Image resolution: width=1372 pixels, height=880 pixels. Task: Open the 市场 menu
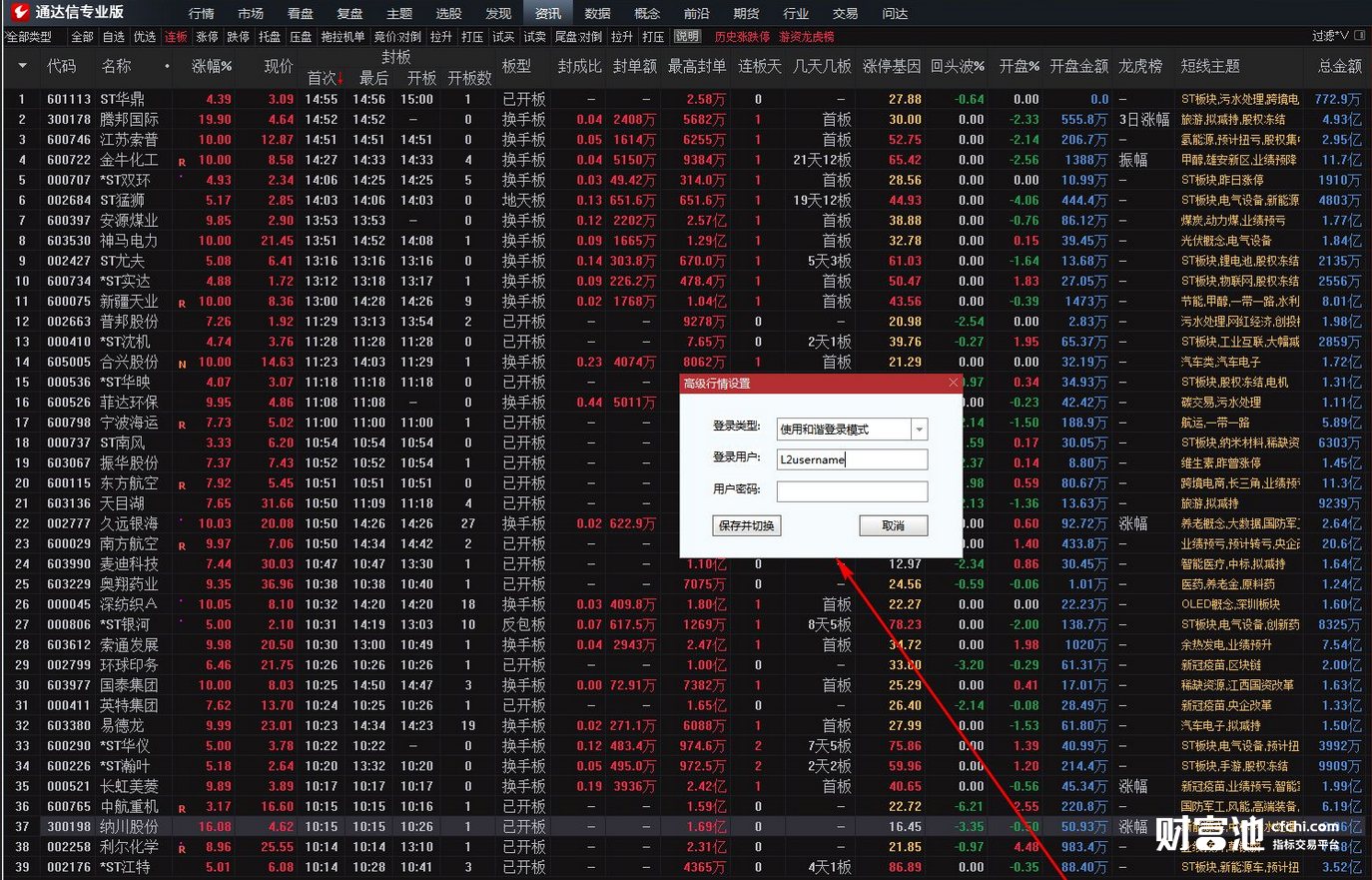click(251, 13)
